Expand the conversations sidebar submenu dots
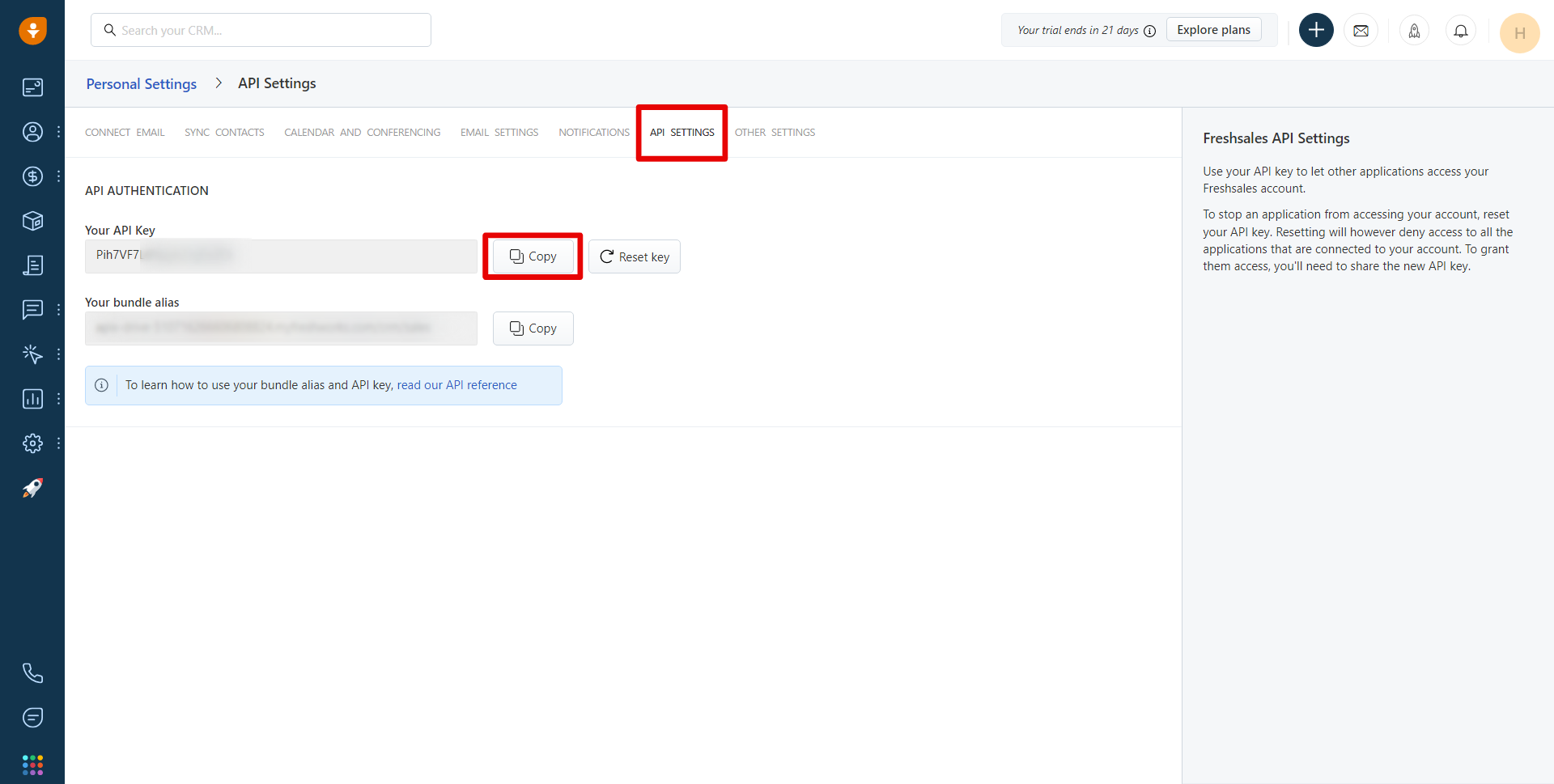The width and height of the screenshot is (1554, 784). (x=58, y=310)
